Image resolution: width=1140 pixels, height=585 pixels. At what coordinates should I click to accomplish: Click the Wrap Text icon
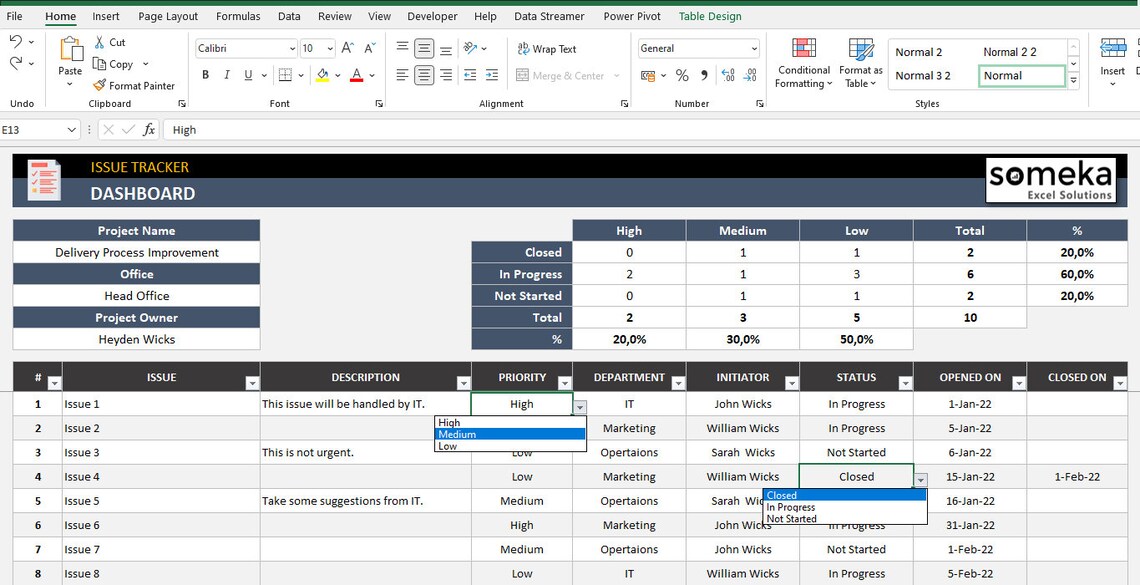(524, 48)
